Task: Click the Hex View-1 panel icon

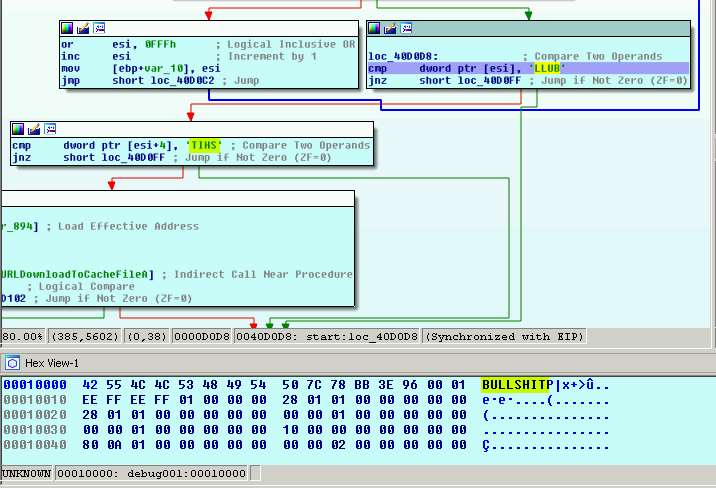Action: click(13, 363)
